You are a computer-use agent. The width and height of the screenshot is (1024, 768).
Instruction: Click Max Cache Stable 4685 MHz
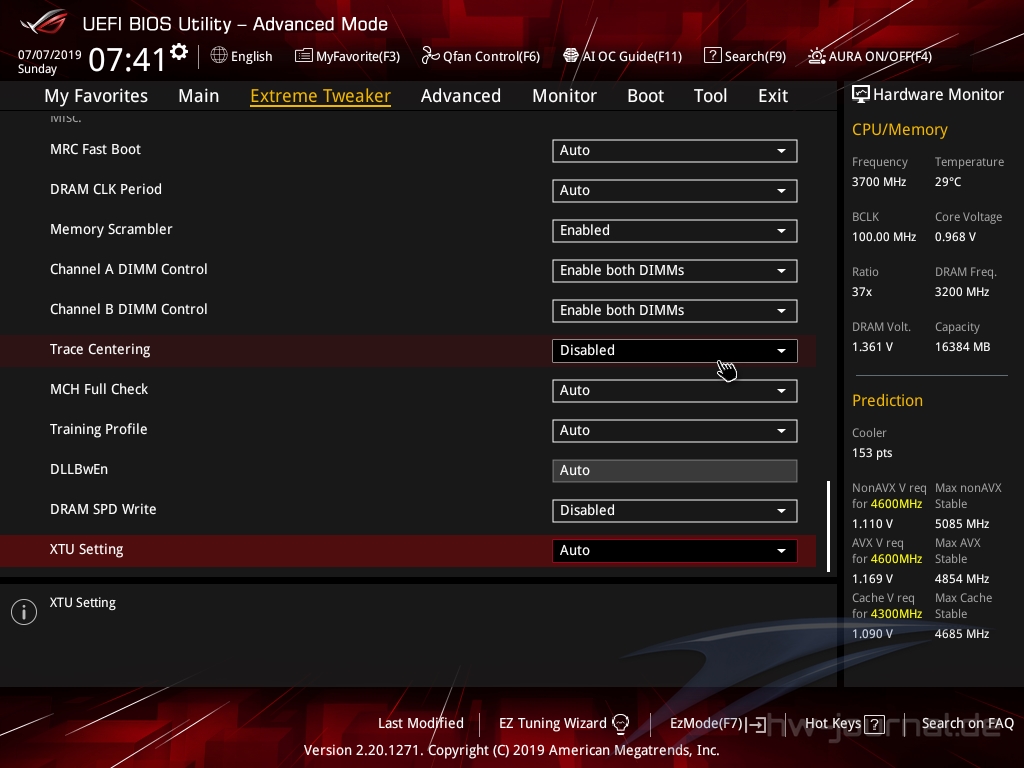(x=962, y=633)
